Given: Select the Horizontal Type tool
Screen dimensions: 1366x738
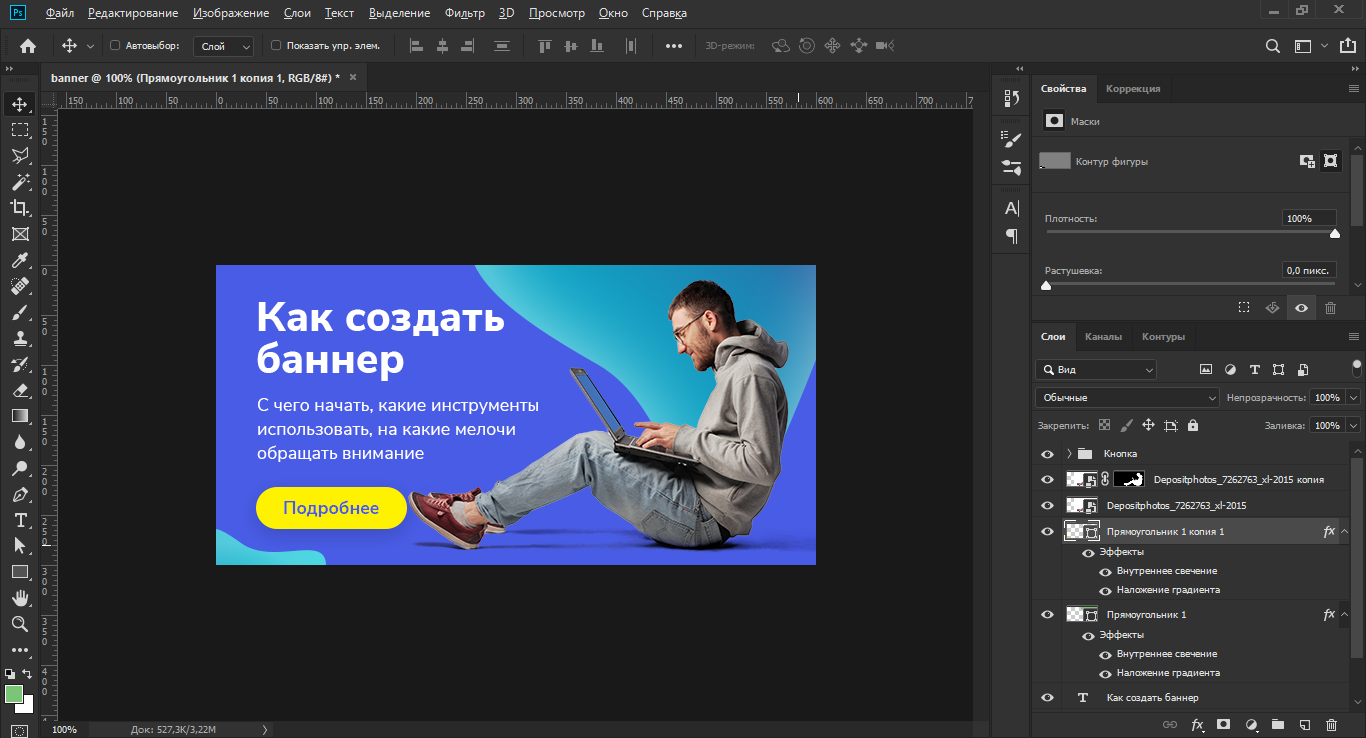Looking at the screenshot, I should pos(19,520).
